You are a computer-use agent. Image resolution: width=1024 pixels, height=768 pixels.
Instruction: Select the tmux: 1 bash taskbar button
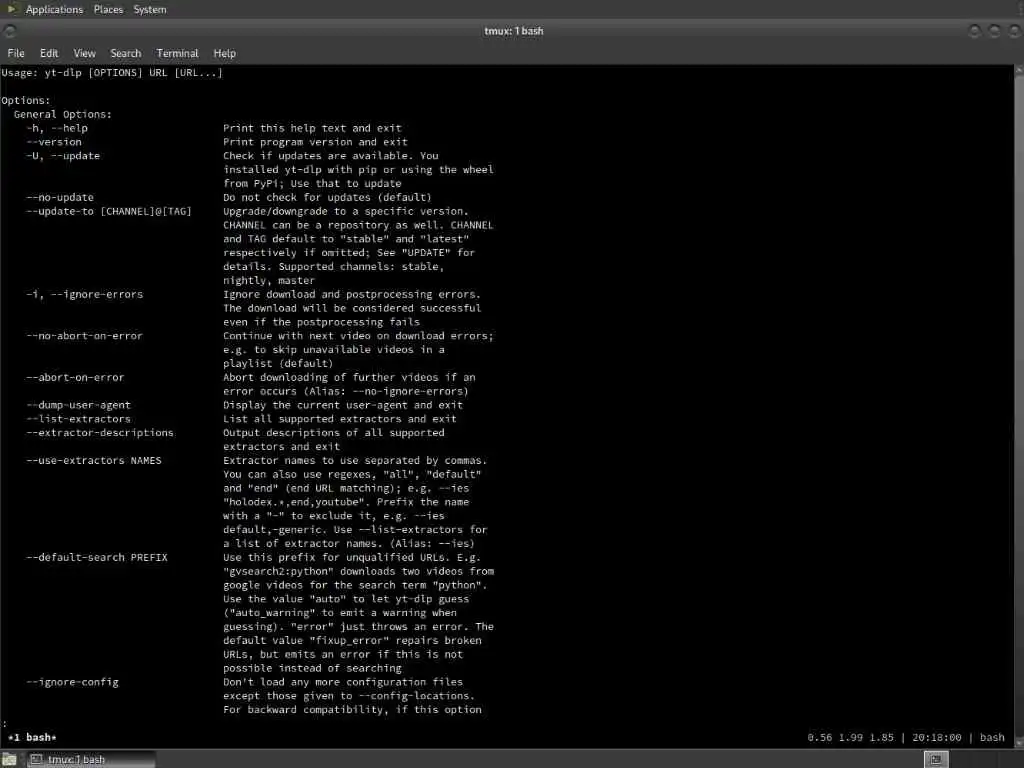pos(89,759)
